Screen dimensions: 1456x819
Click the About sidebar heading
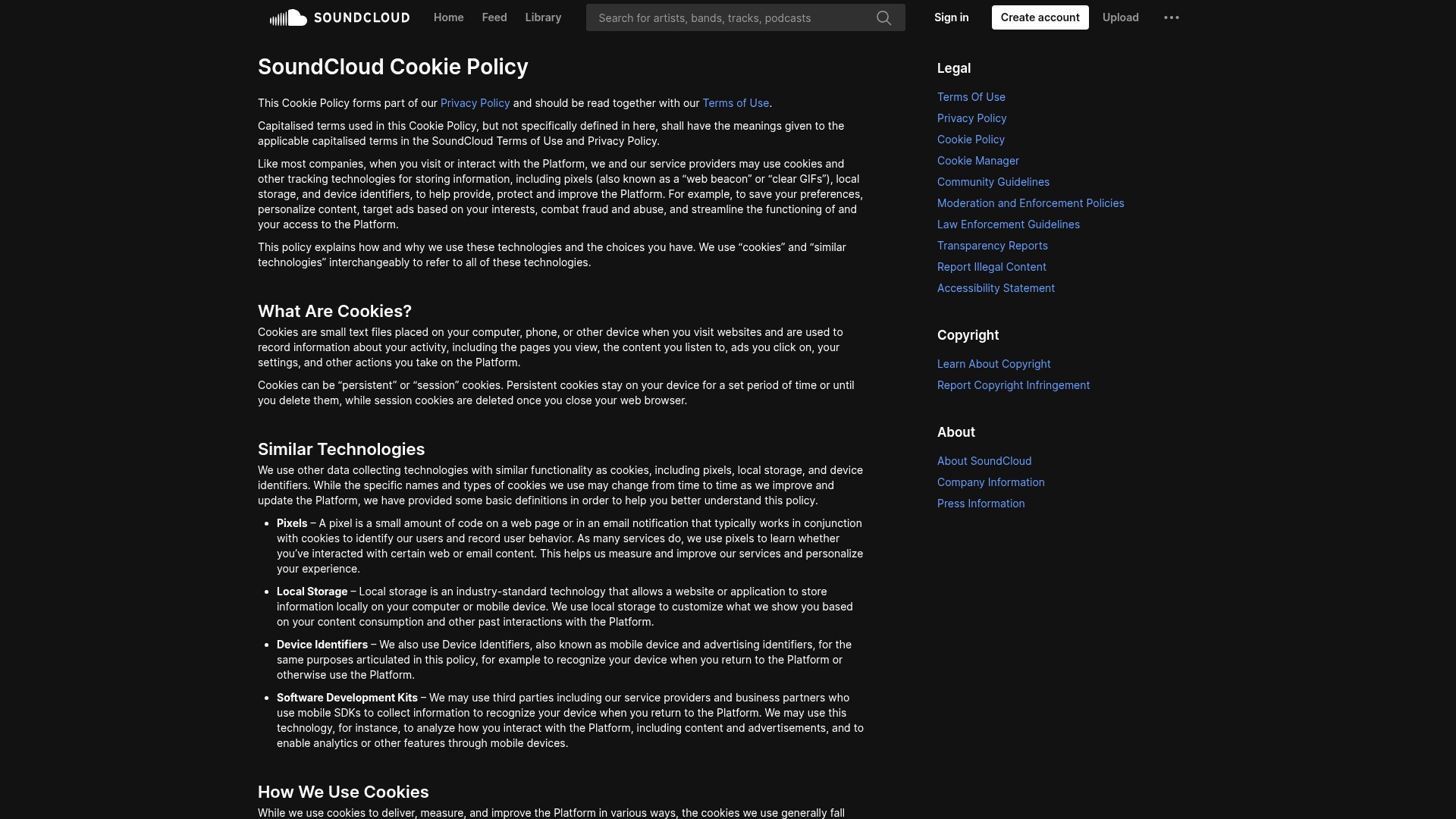coord(956,432)
